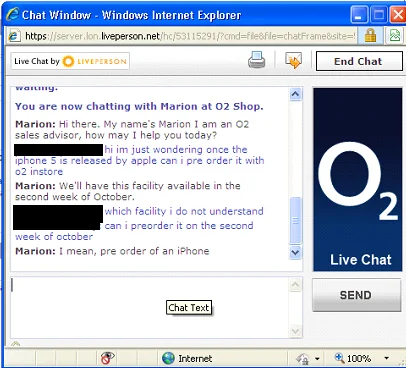Click the address bar URL
Screen dimensions: 406x368
click(190, 36)
